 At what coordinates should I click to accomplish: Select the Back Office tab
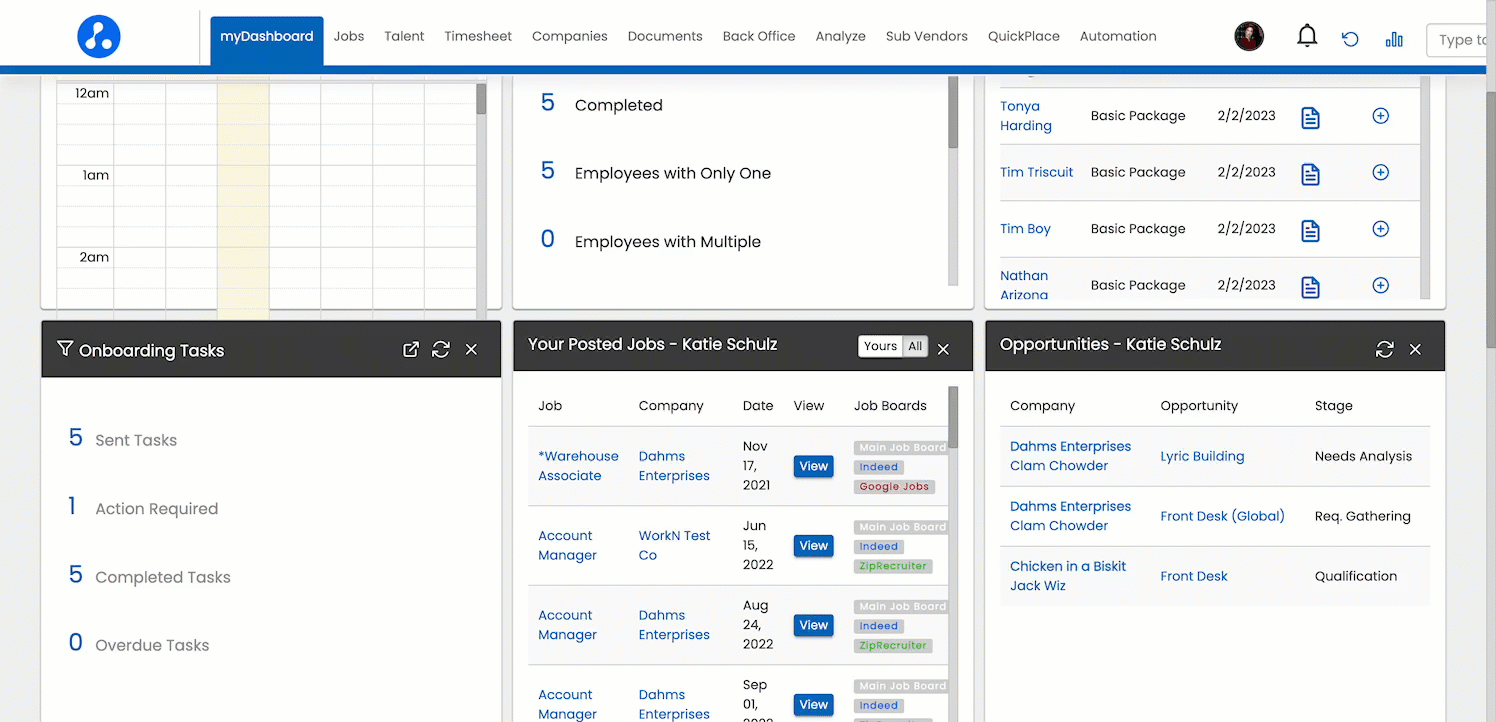coord(759,36)
